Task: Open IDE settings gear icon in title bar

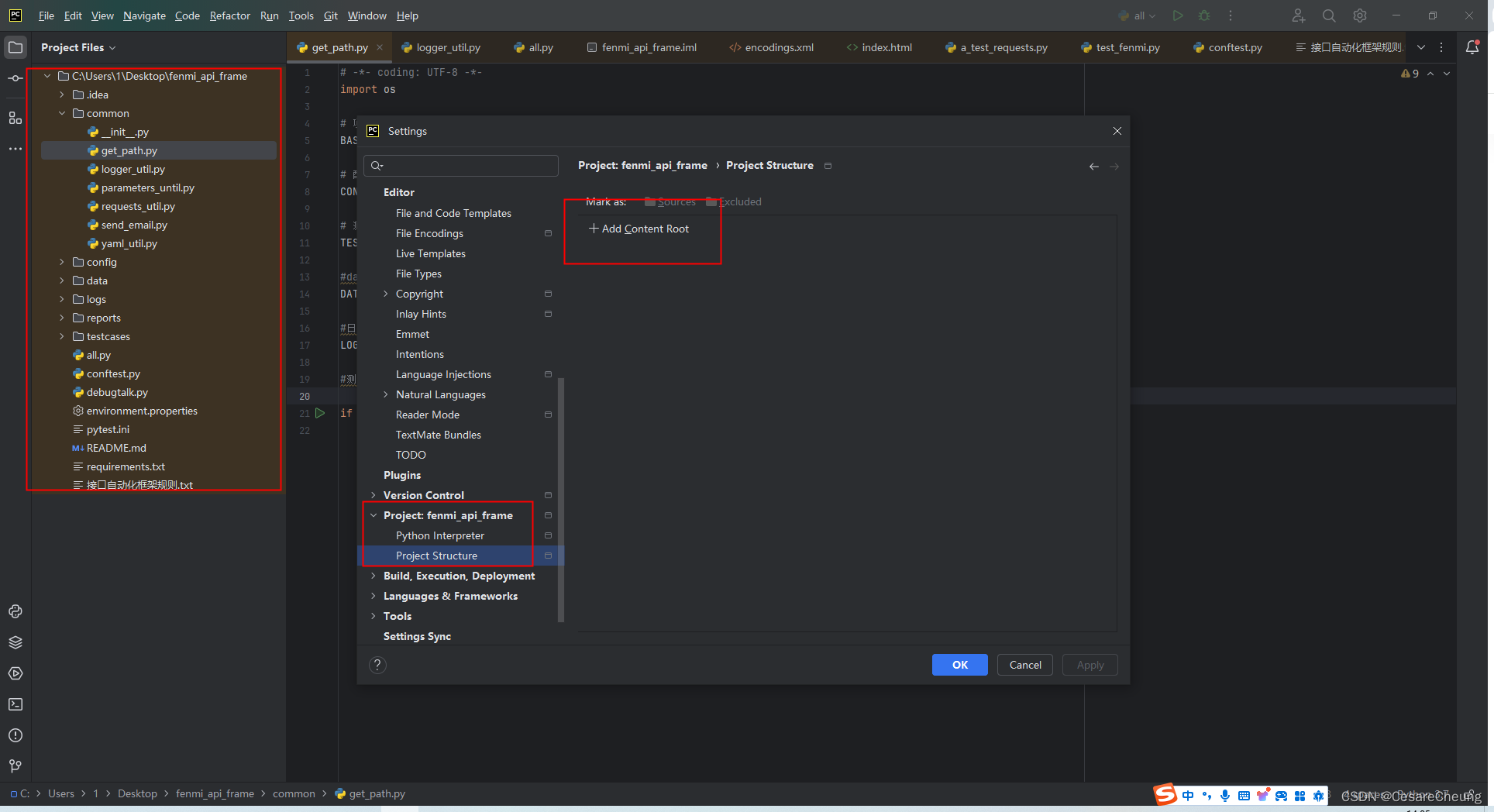Action: click(x=1360, y=15)
